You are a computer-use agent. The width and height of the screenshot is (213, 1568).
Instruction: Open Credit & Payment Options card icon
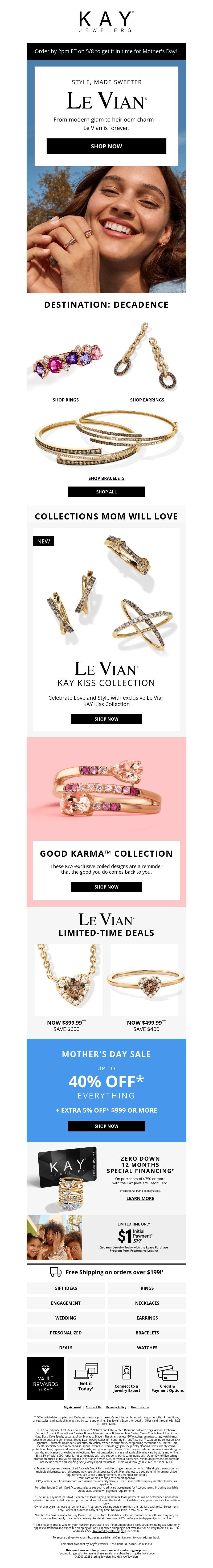(x=167, y=1373)
